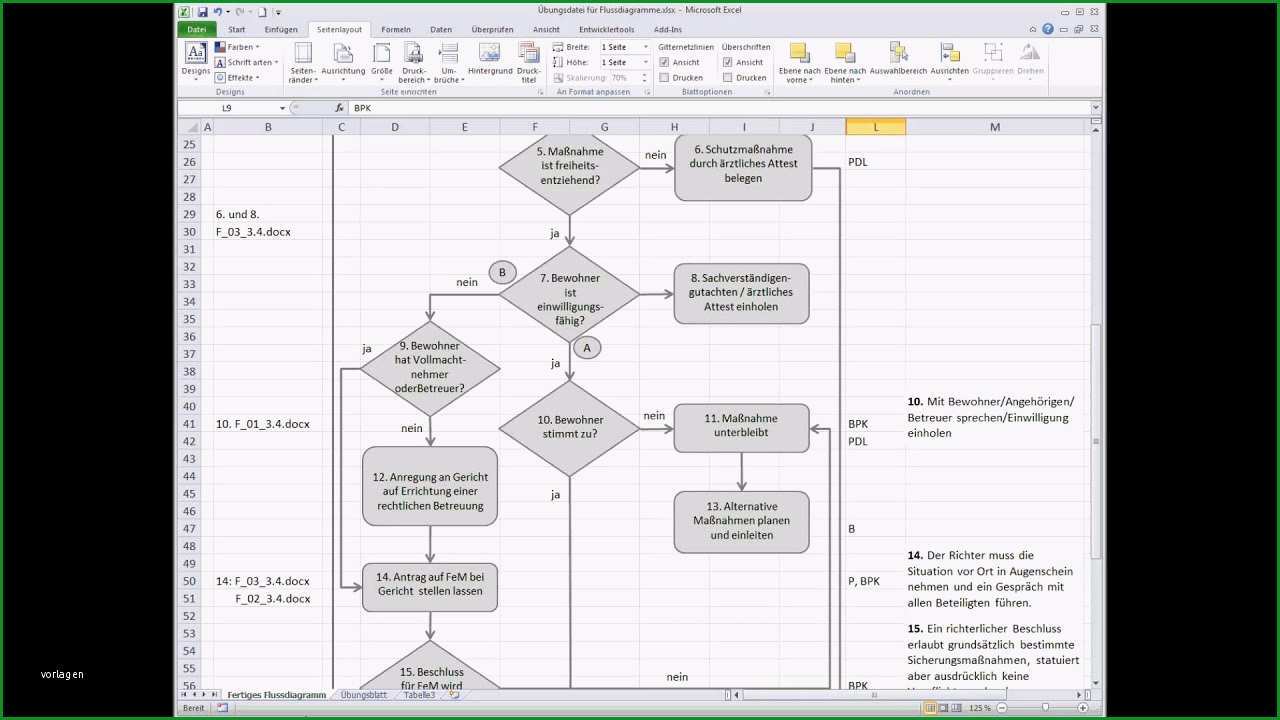Open the Effekte theme effects dropdown
This screenshot has height=720, width=1280.
pos(238,77)
